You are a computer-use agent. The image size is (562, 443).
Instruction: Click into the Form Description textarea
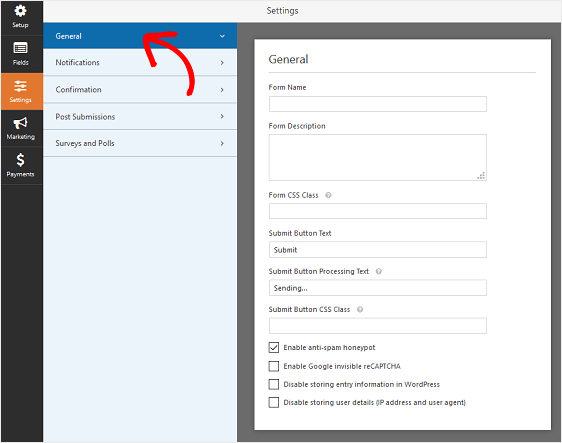click(x=378, y=157)
